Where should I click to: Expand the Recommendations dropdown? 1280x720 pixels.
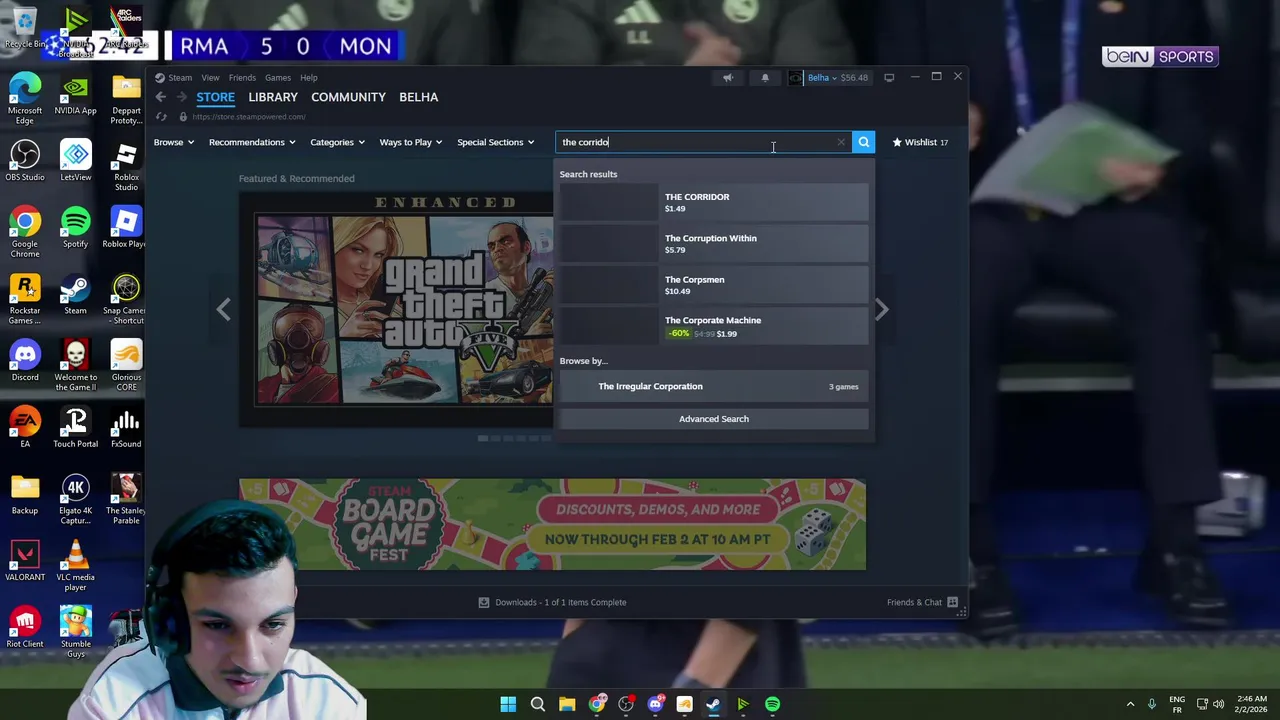point(252,142)
